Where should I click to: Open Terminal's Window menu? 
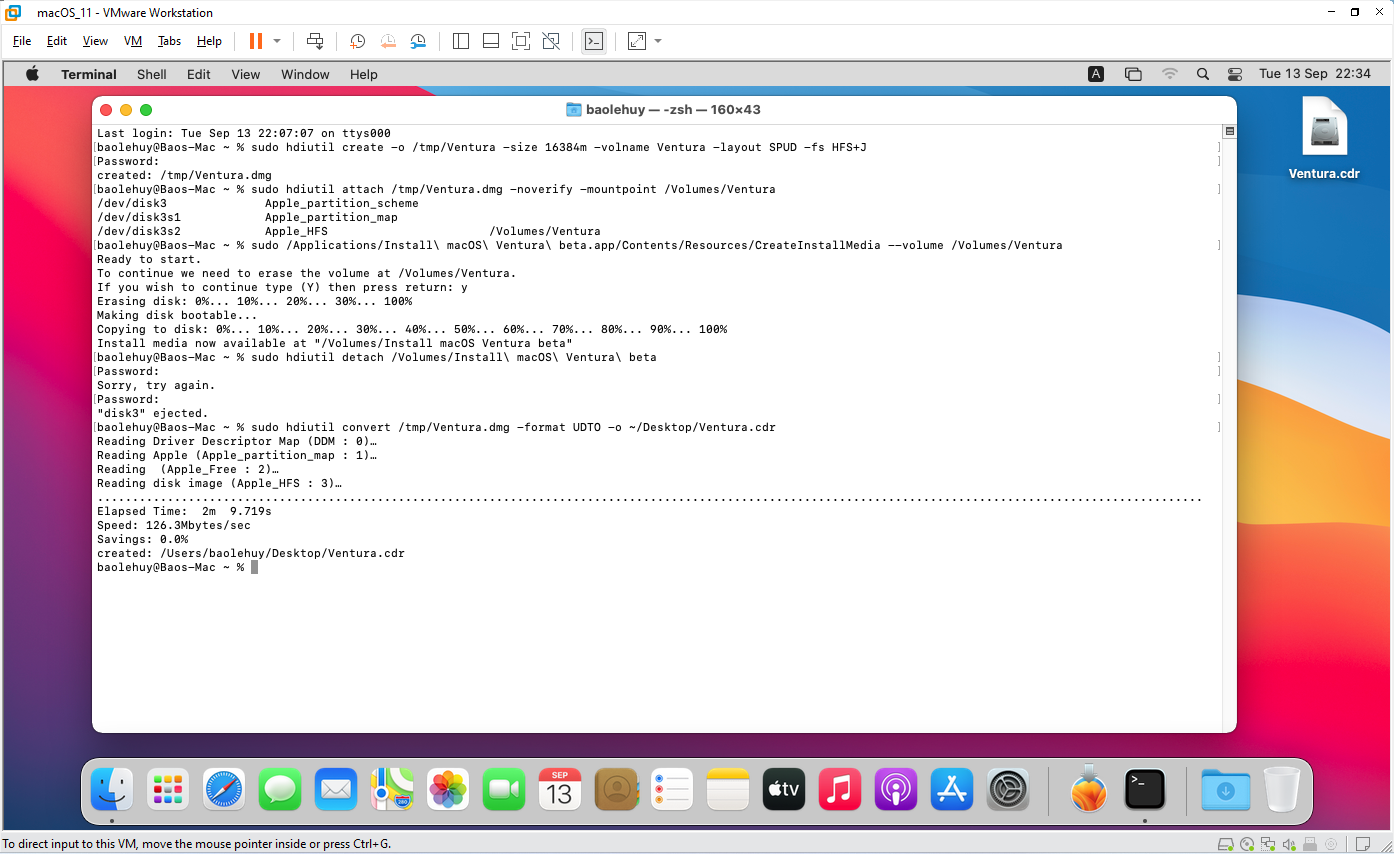point(305,74)
